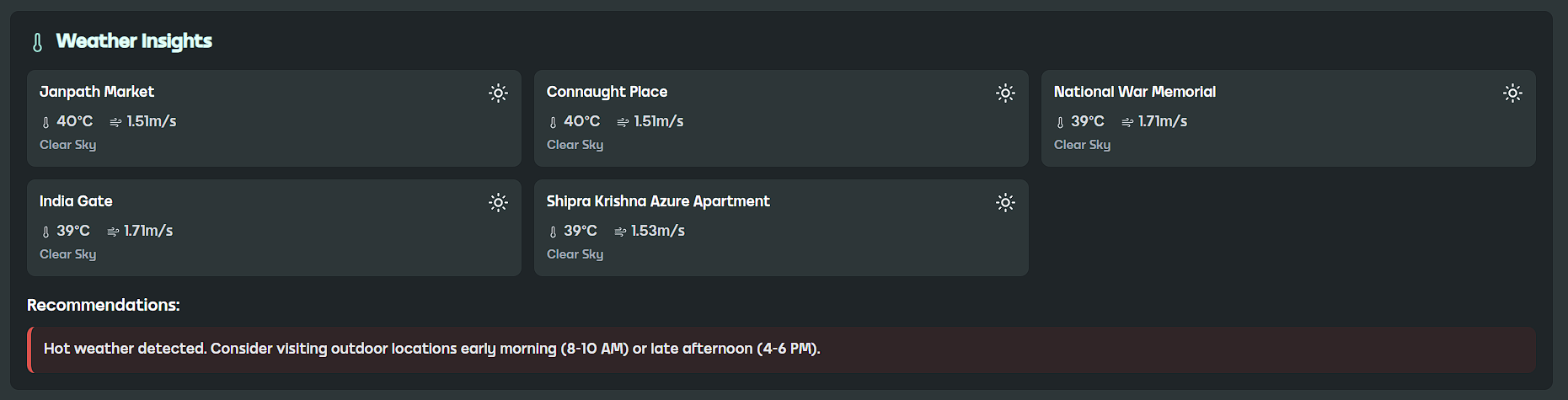
Task: Click the wind icon in Shipra Krishna card
Action: (x=620, y=232)
